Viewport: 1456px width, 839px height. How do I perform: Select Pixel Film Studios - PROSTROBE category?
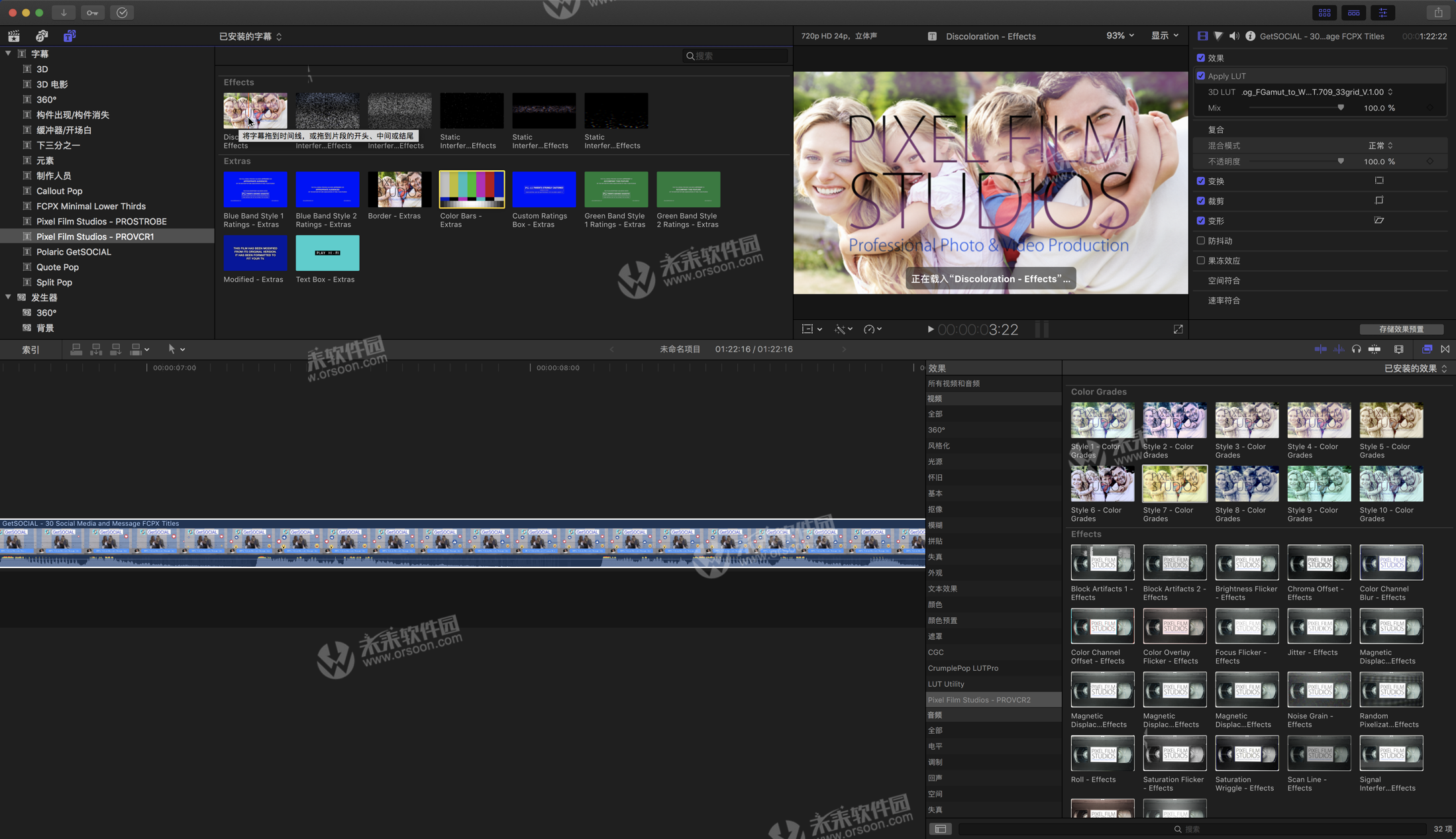(101, 221)
